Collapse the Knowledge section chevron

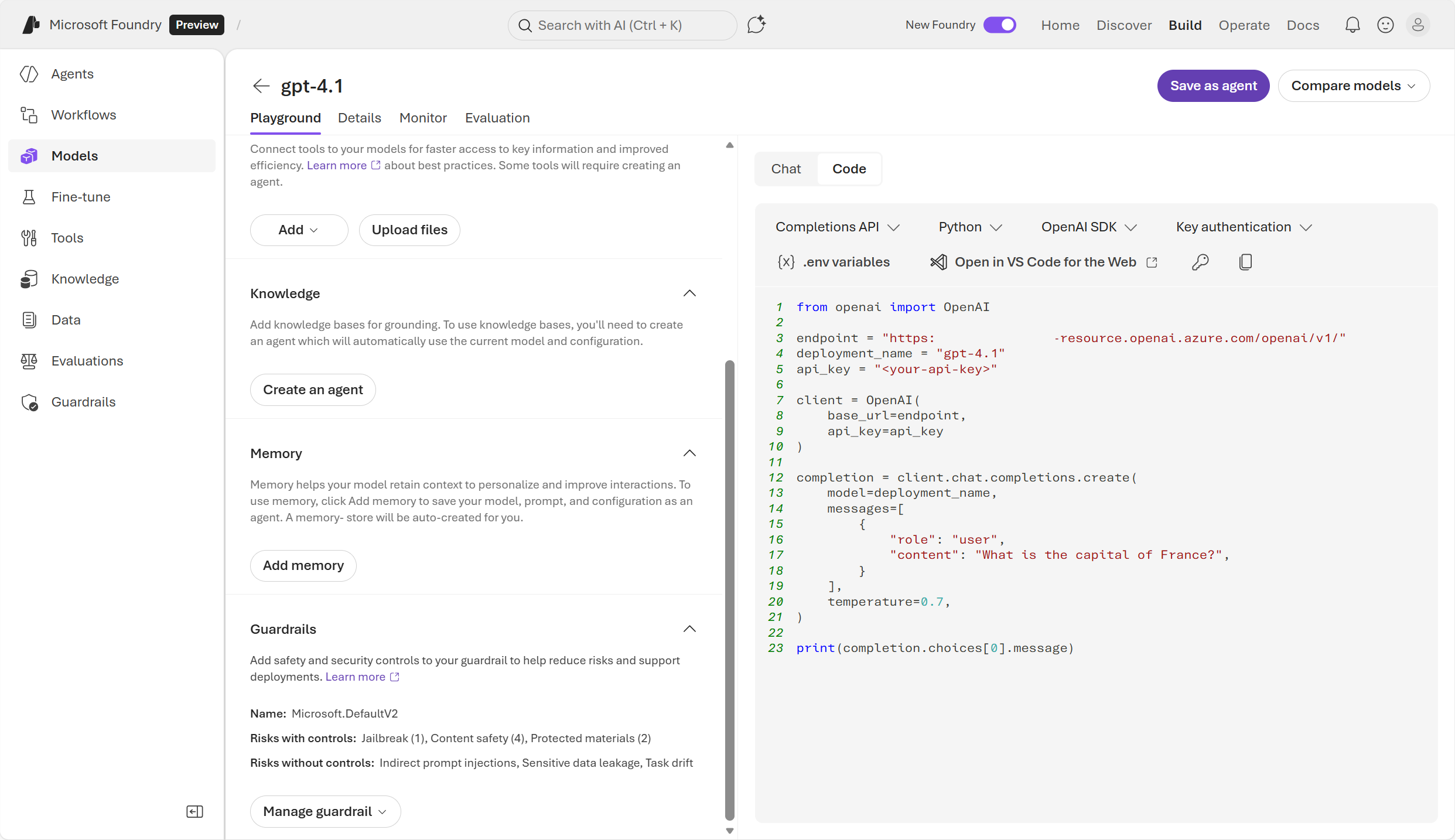(x=689, y=293)
